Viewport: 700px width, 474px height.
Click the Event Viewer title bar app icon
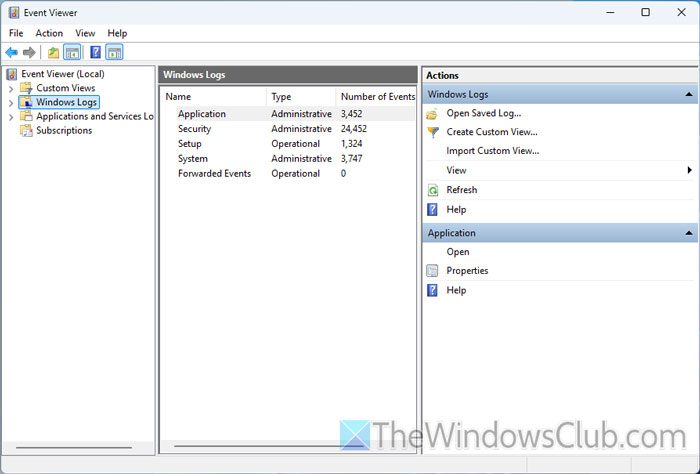(14, 12)
